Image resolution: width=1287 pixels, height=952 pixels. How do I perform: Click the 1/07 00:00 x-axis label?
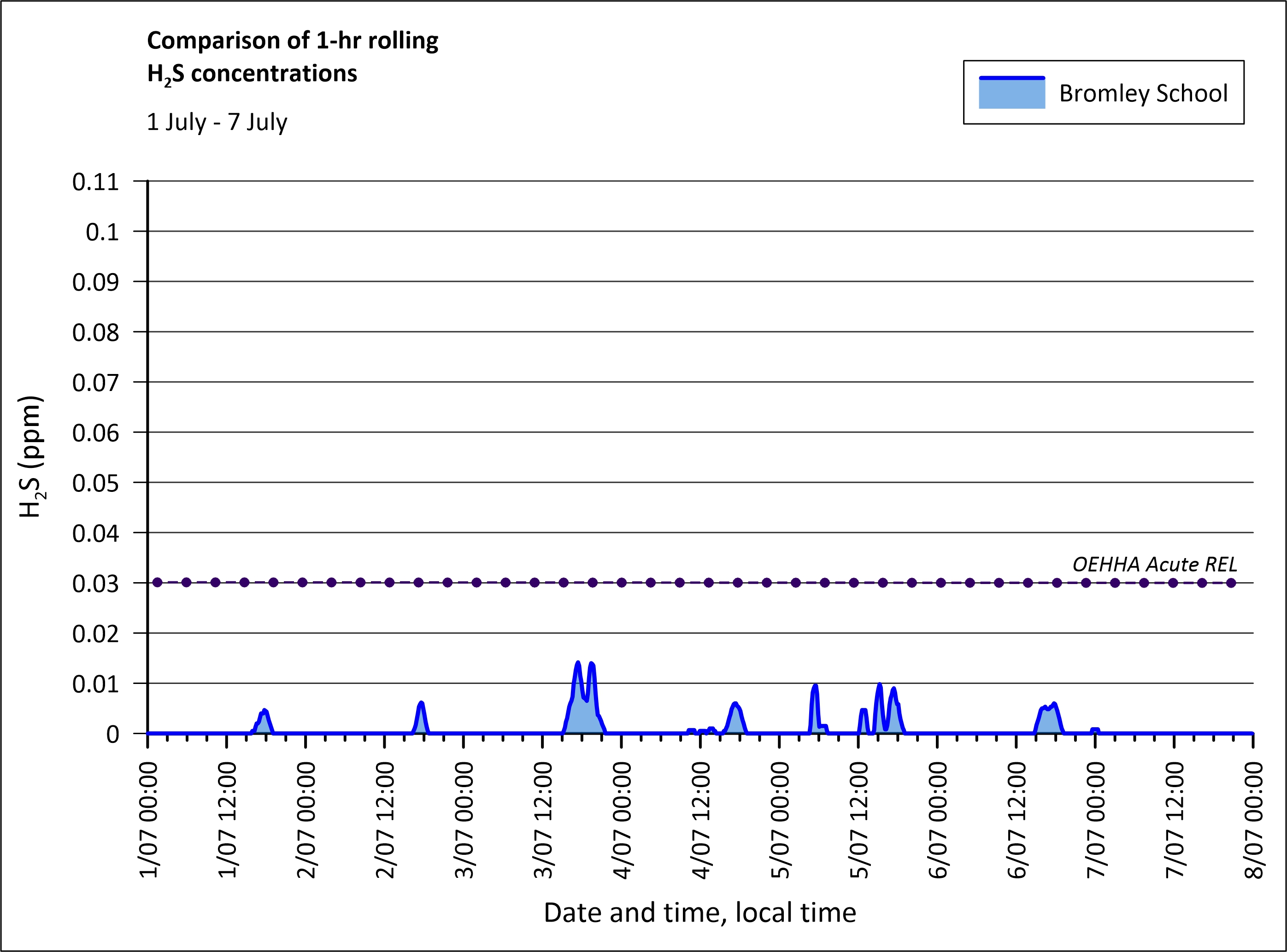(x=149, y=819)
